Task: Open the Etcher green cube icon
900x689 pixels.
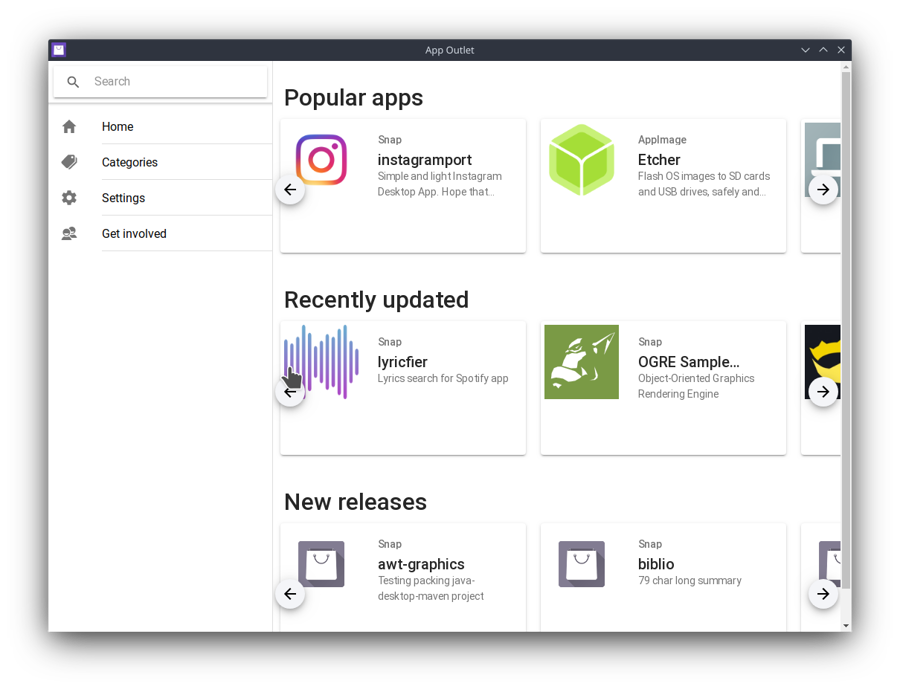Action: 581,160
